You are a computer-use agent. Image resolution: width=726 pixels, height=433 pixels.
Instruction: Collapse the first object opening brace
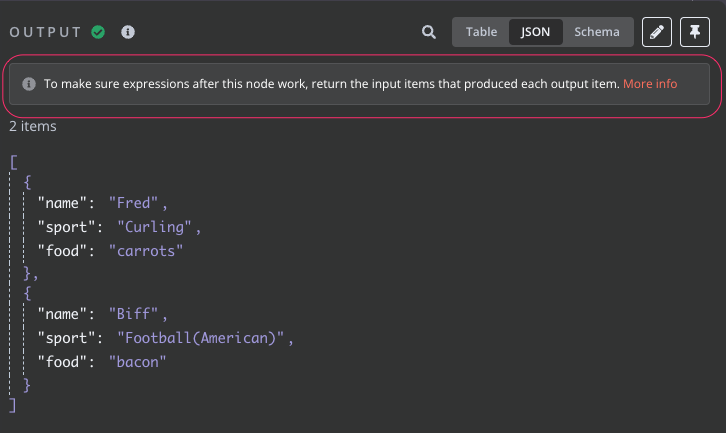27,182
